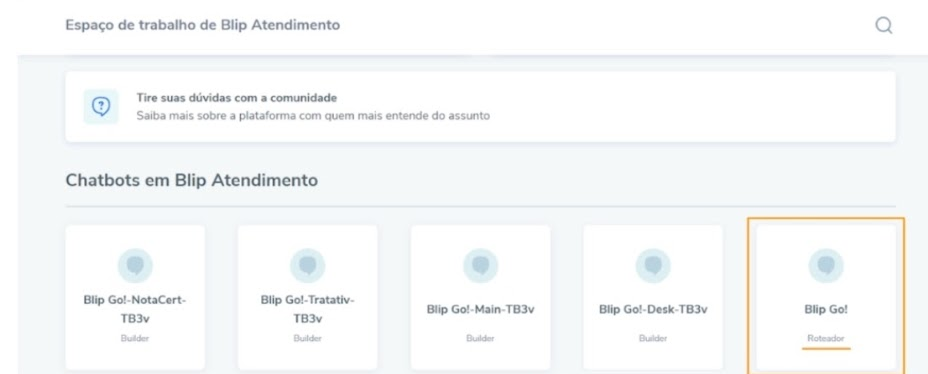928x374 pixels.
Task: Click Blip Go!-Tratativ-TB3v chatbot avatar icon
Action: (307, 266)
